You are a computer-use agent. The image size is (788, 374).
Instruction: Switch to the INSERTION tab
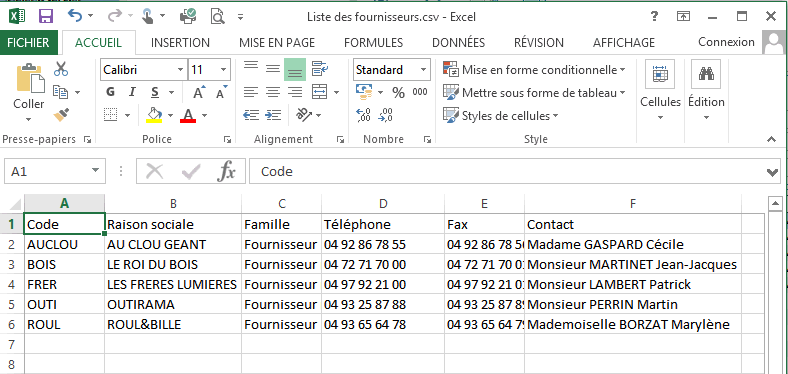[180, 43]
